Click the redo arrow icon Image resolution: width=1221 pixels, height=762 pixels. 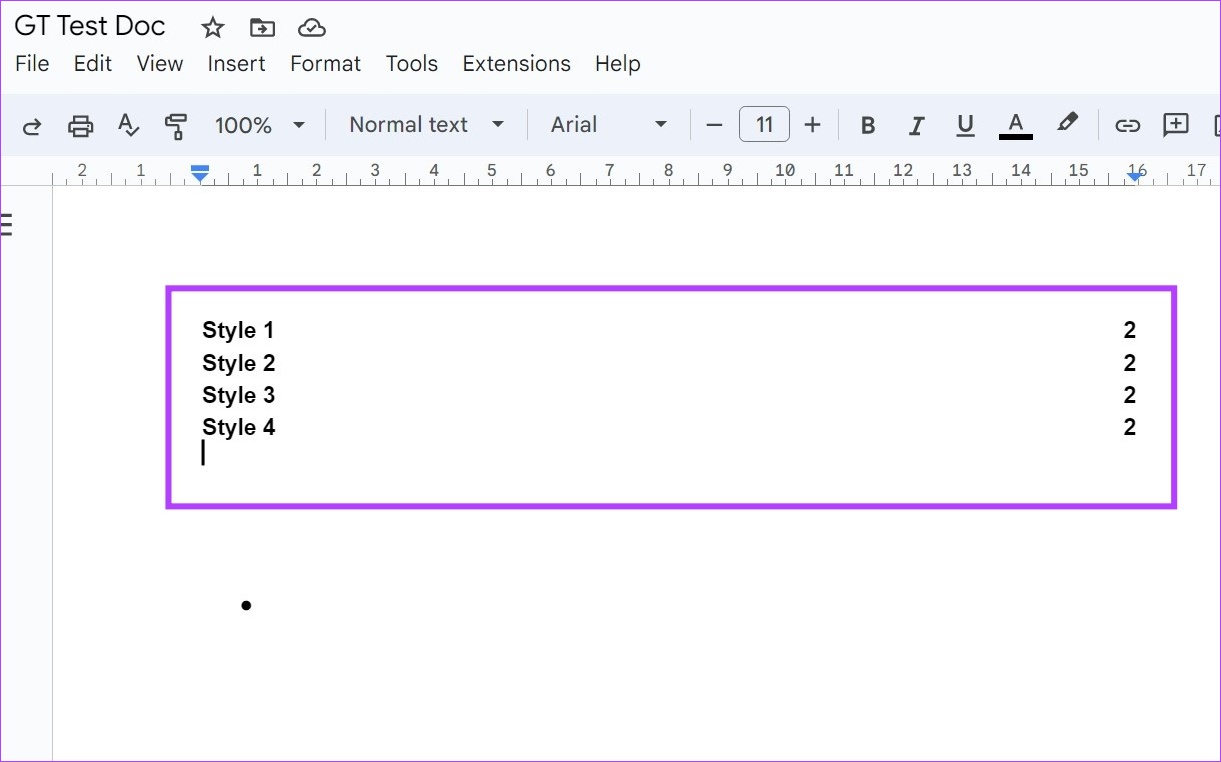tap(32, 125)
